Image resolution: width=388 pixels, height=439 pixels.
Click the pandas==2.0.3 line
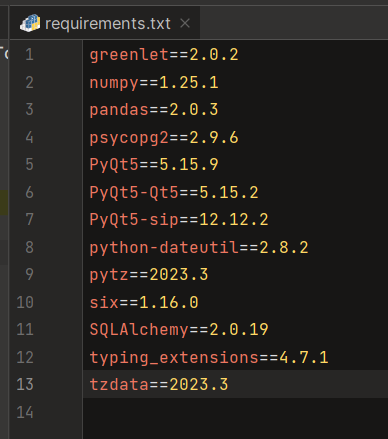click(x=154, y=110)
